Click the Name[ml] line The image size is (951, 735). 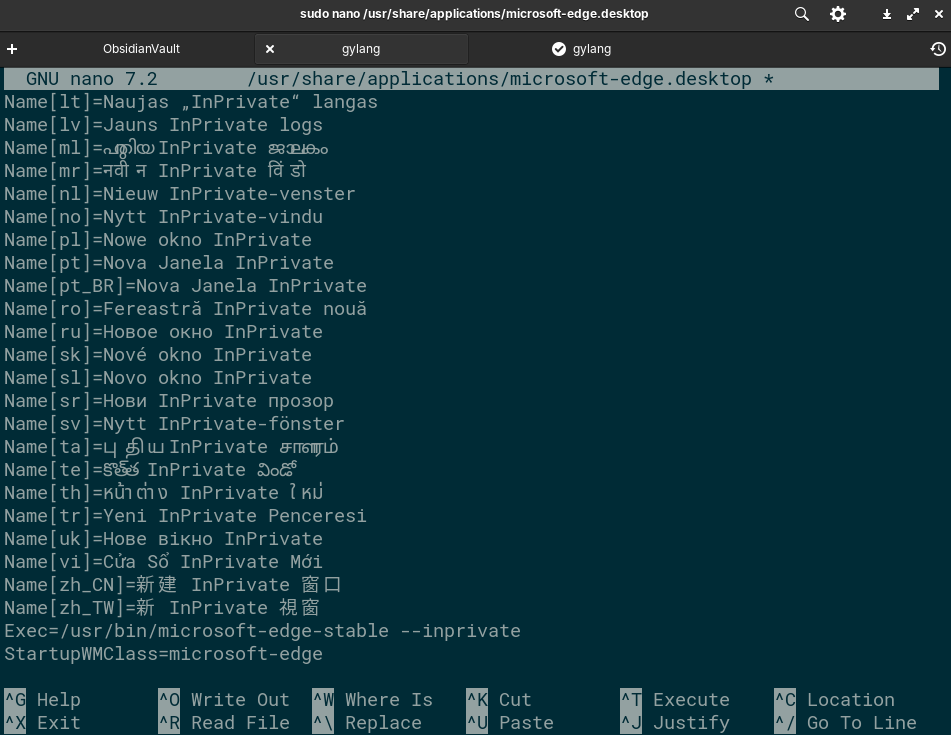[166, 148]
